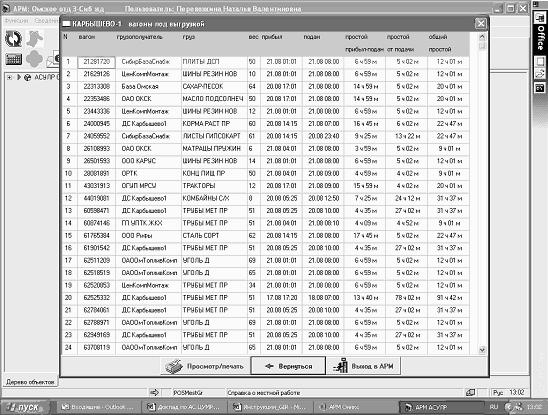
Task: Click the ПЛИТЫ ДСП cargo cell
Action: coord(214,62)
